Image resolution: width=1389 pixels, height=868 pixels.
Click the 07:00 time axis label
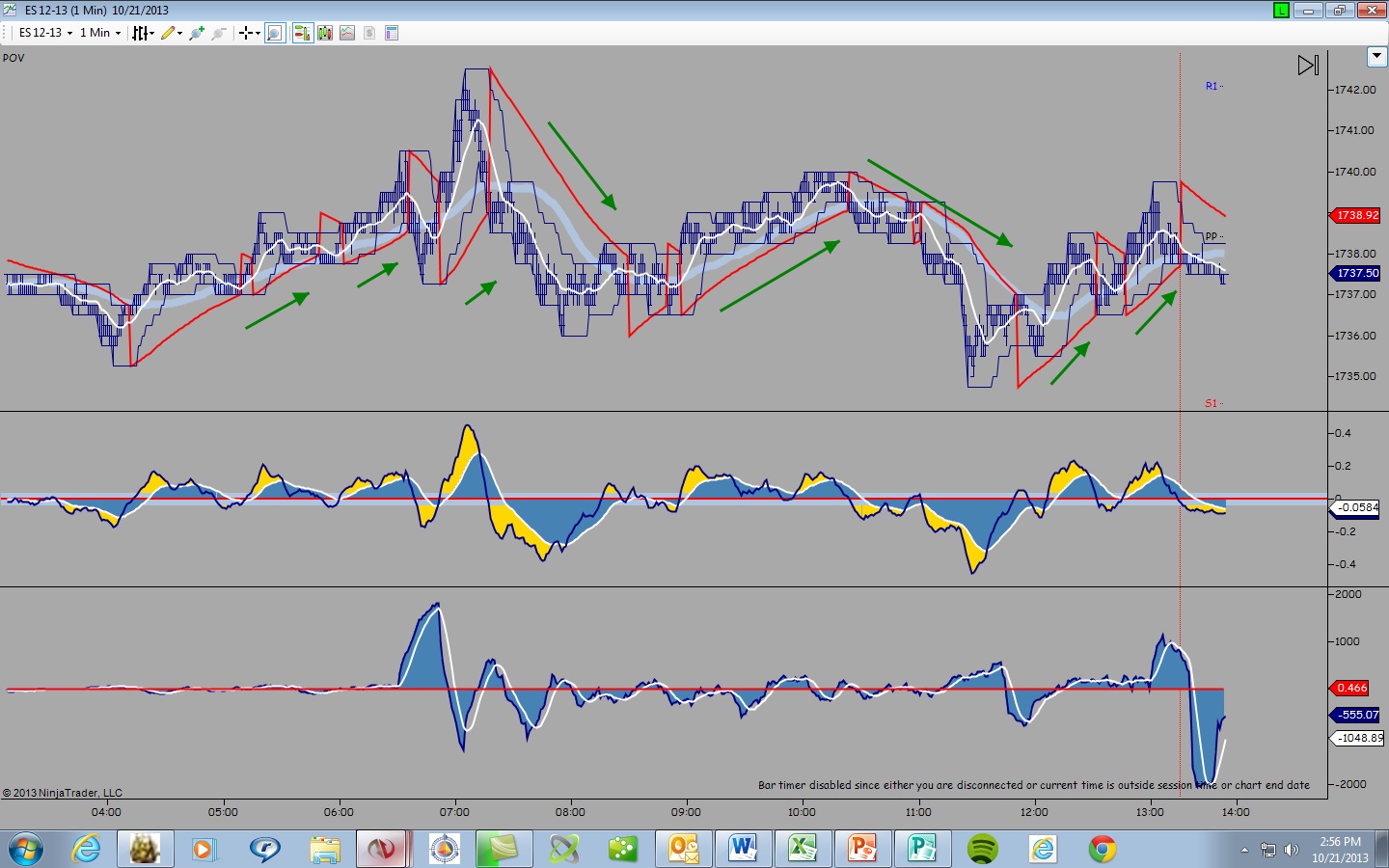point(454,812)
